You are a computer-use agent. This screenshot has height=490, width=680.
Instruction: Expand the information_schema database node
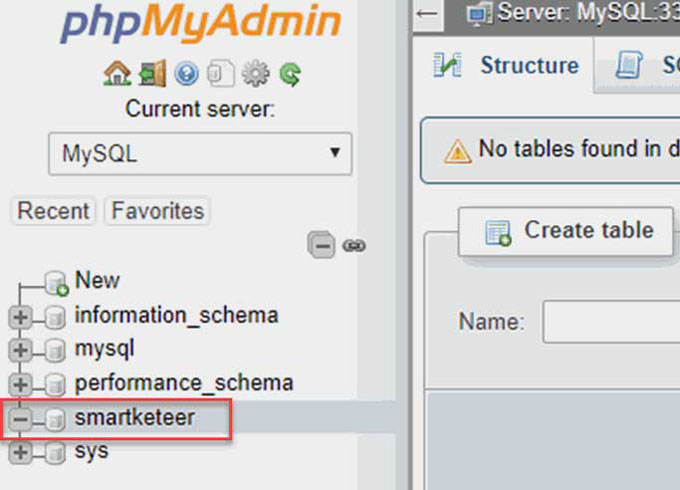pos(20,317)
